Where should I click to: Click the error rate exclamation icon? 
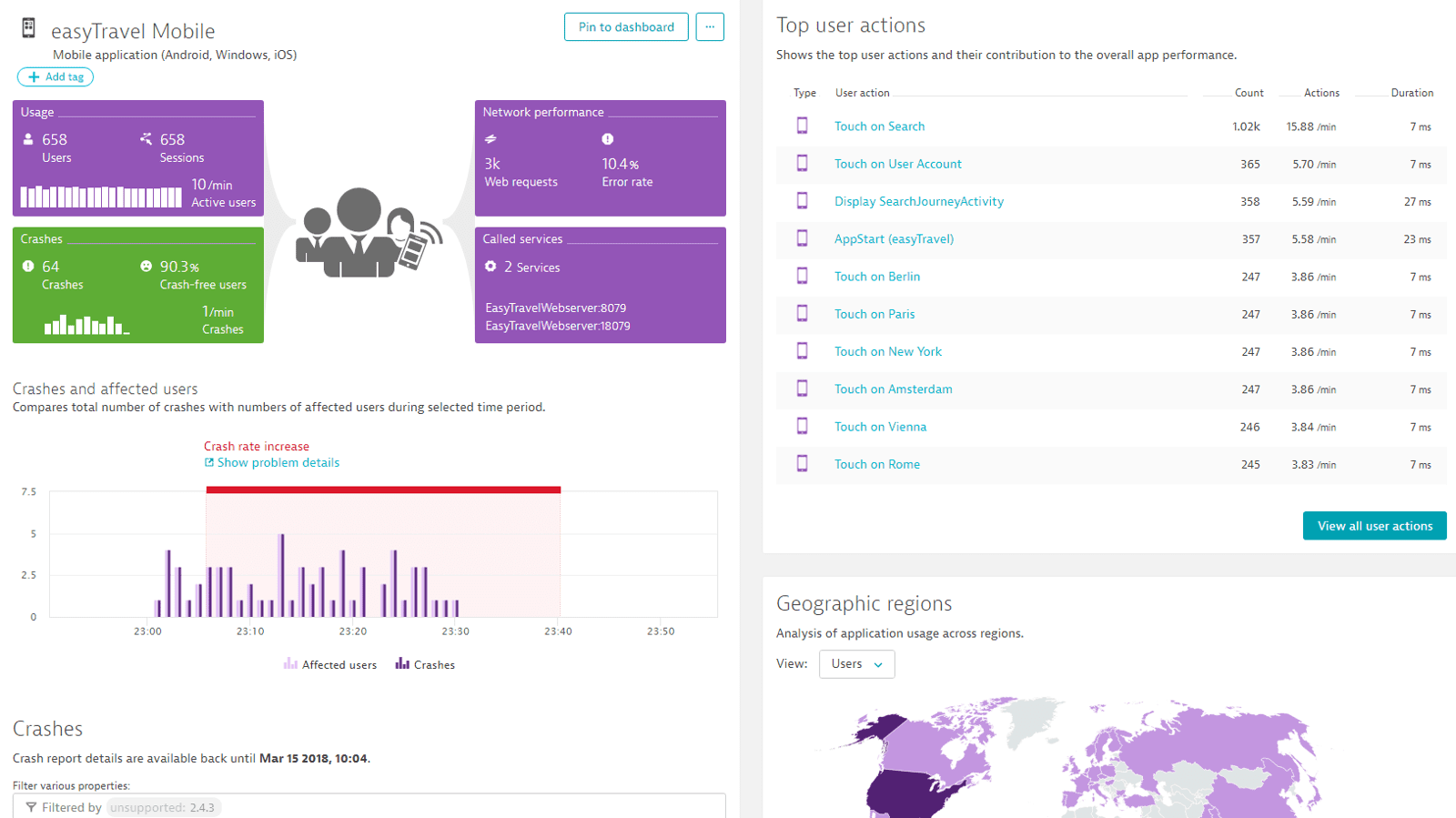607,139
